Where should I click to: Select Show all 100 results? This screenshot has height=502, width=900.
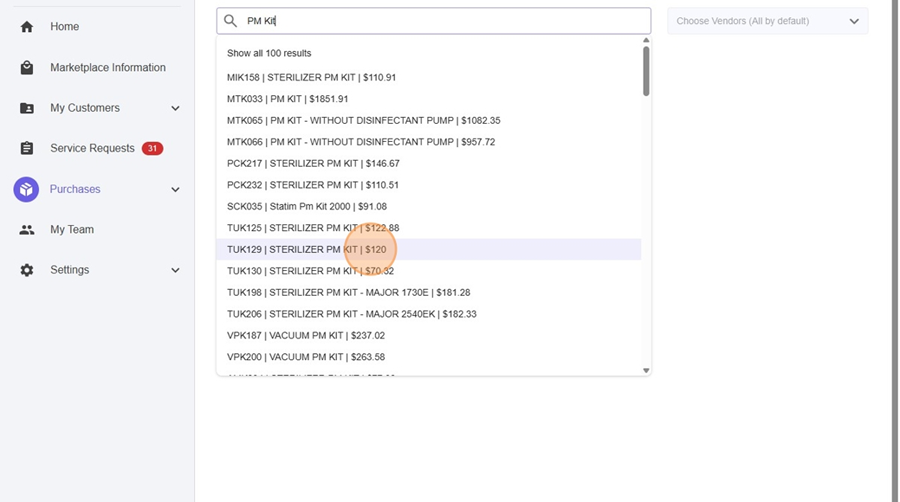point(269,53)
